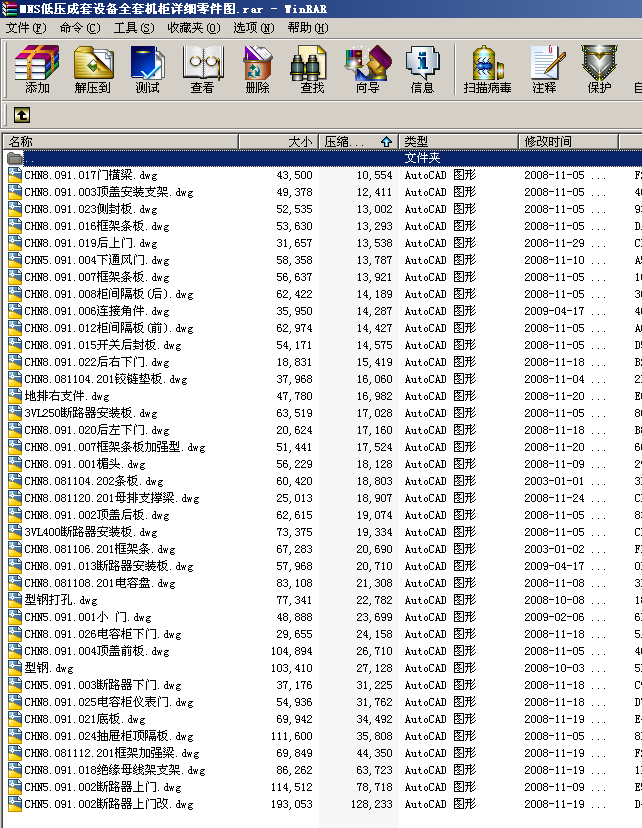The image size is (642, 828).
Task: Sort by the 压缩... column header
Action: [358, 142]
